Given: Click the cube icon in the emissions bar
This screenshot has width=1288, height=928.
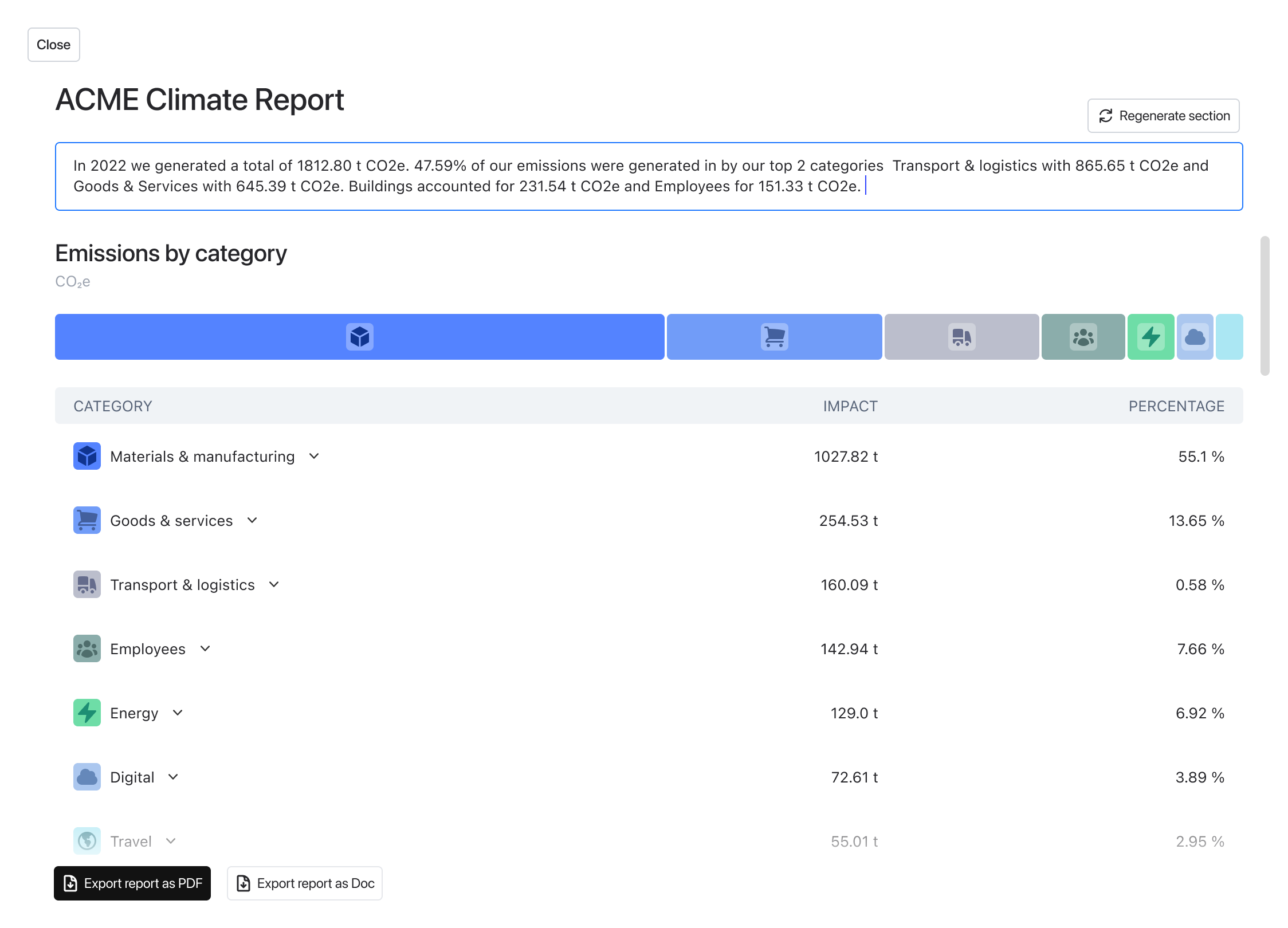Looking at the screenshot, I should click(x=360, y=337).
